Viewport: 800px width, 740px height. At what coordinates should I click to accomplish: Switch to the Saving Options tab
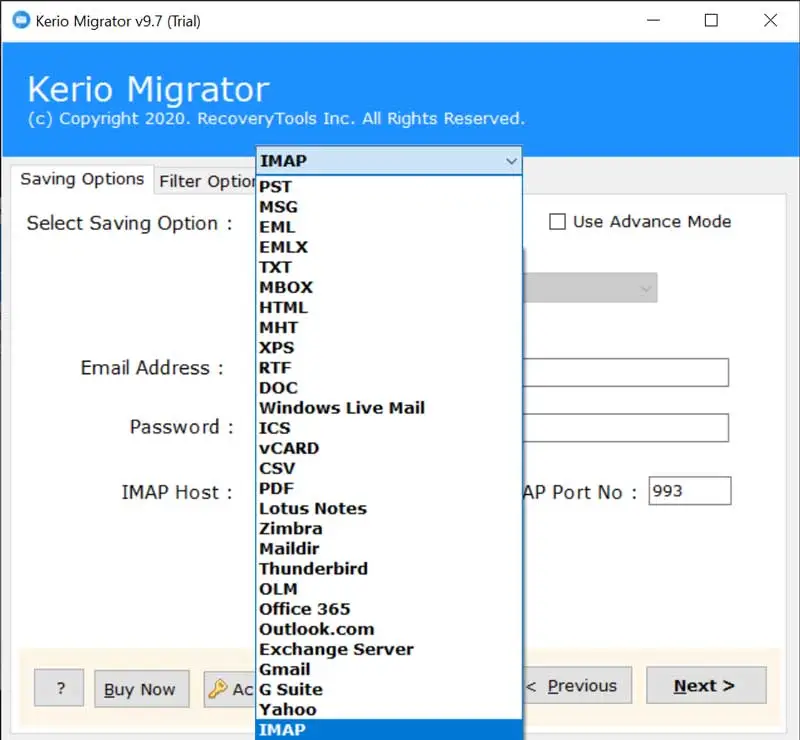pyautogui.click(x=82, y=180)
